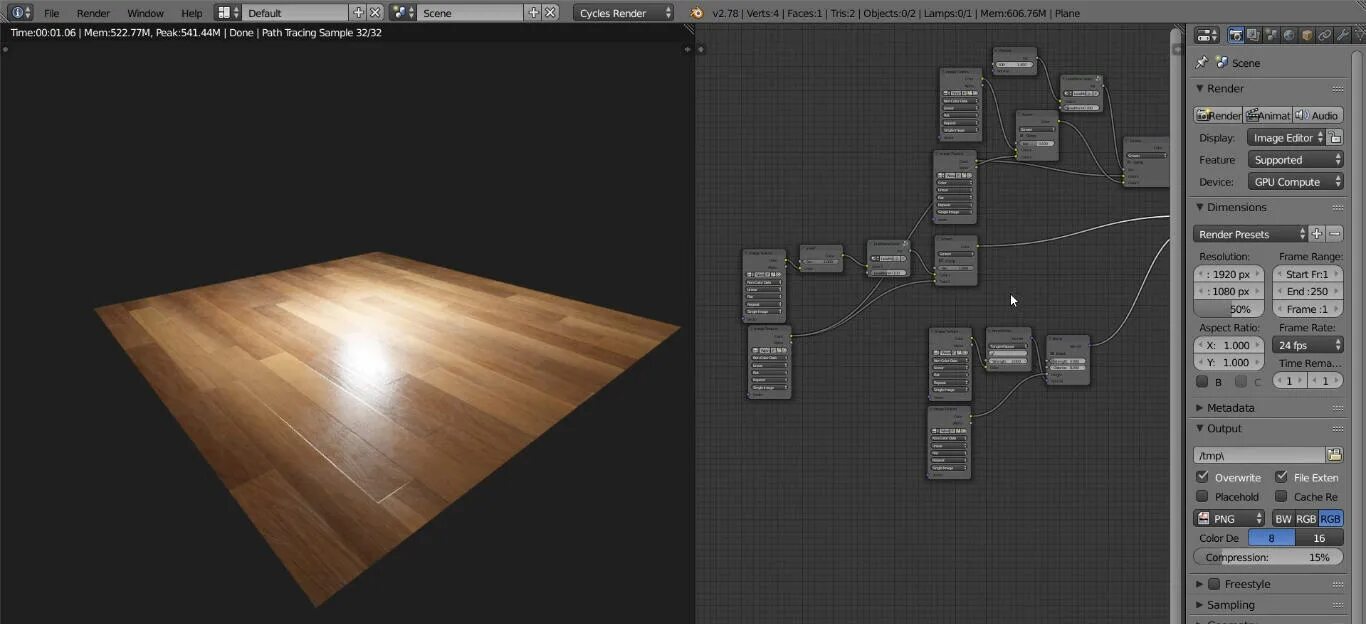1366x624 pixels.
Task: Open the Constraints properties tab (chain icon)
Action: pos(1325,35)
